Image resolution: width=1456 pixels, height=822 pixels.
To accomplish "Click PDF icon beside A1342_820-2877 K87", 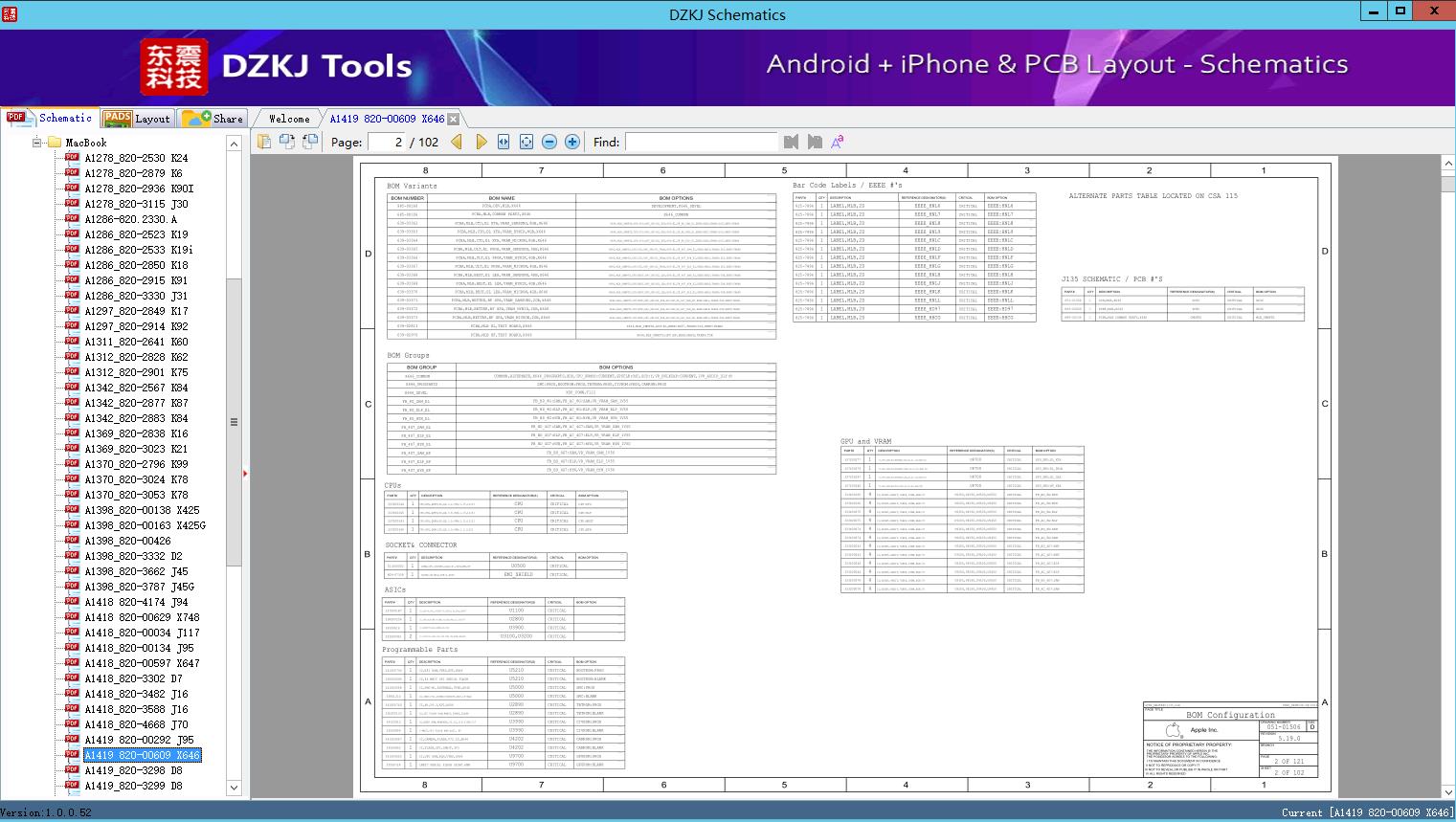I will [72, 403].
